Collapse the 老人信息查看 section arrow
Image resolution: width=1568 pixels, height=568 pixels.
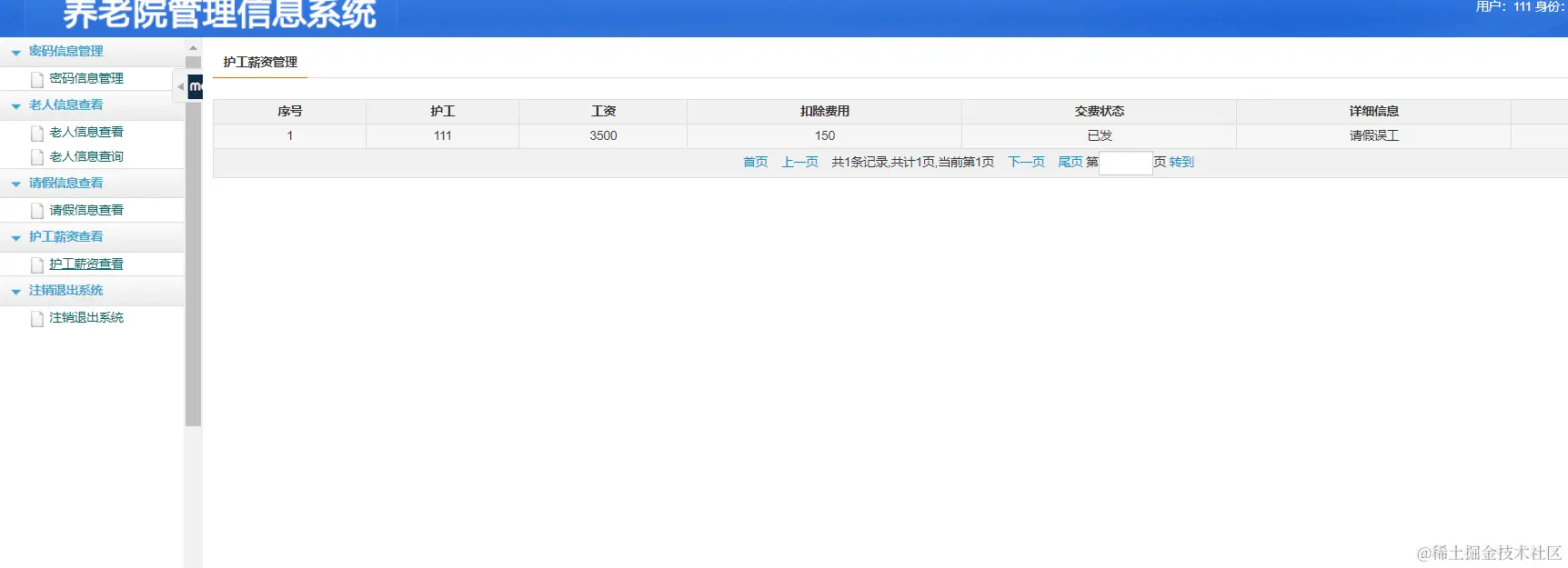pos(15,106)
